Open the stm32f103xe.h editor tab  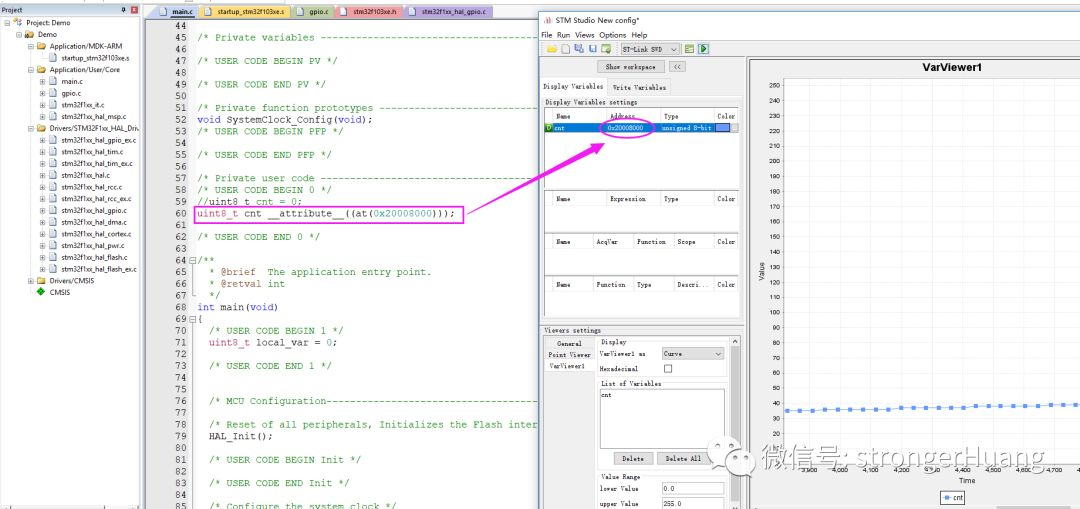click(x=370, y=12)
